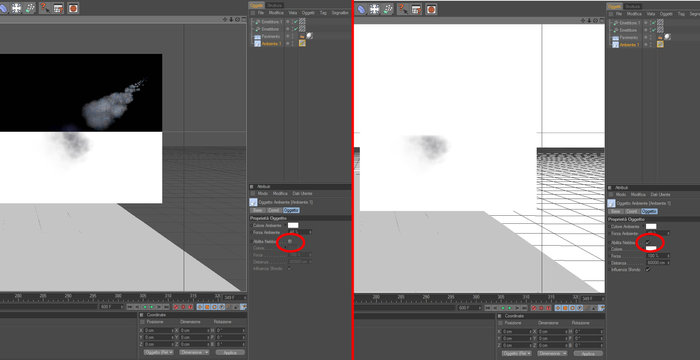Click the Applica button in left Coordinate panel

coord(230,352)
